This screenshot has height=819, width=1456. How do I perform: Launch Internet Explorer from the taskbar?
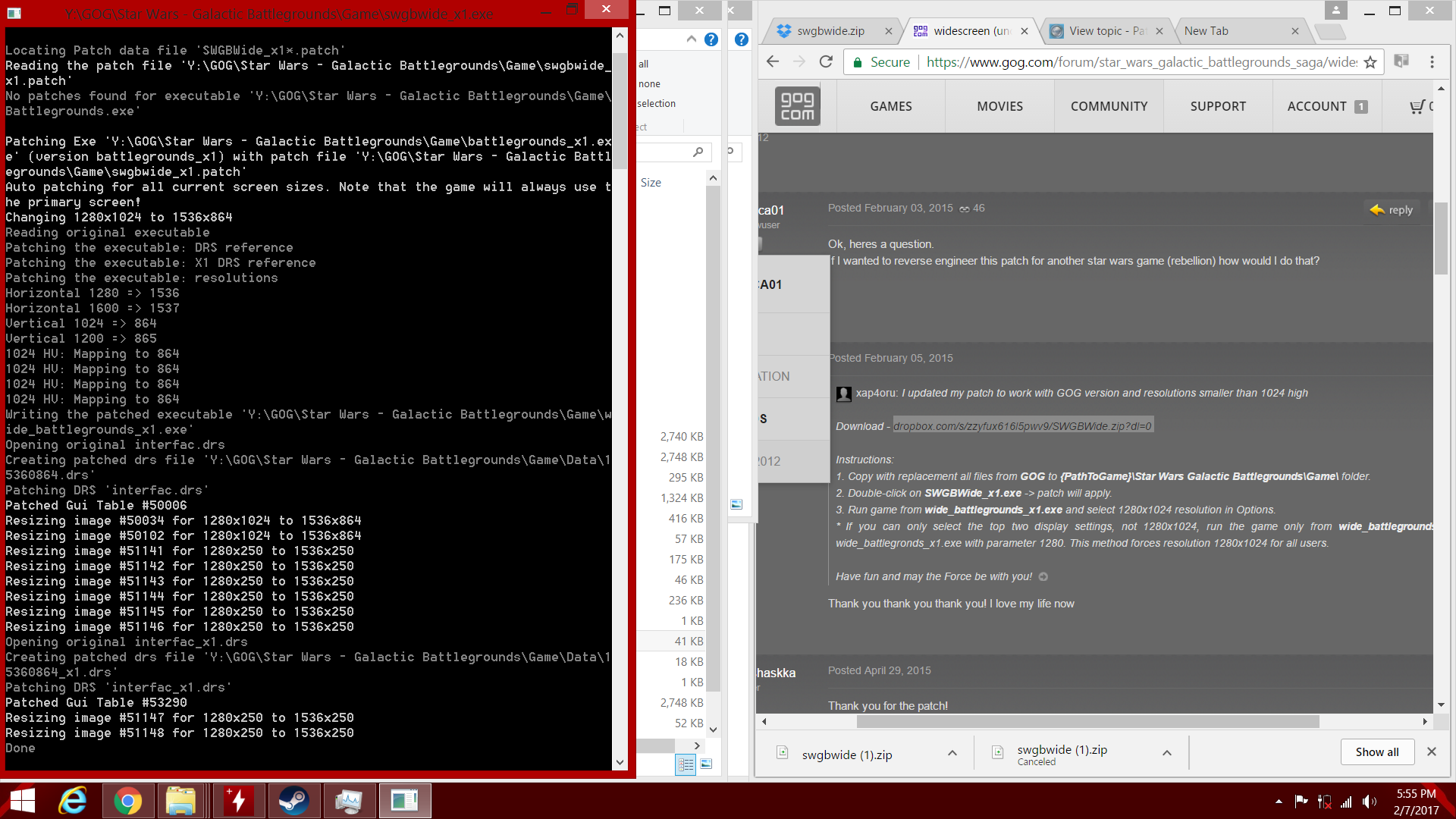74,801
